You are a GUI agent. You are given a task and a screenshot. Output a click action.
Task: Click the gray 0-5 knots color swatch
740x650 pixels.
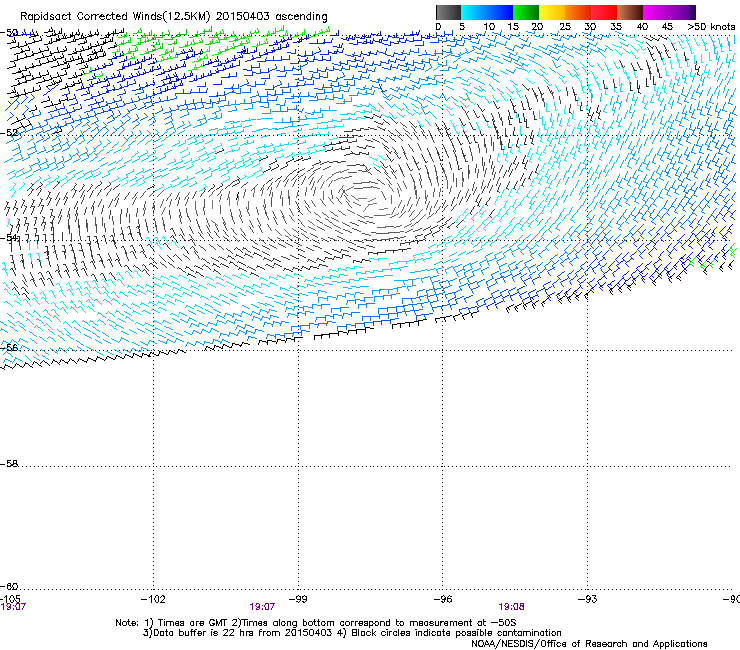(448, 12)
